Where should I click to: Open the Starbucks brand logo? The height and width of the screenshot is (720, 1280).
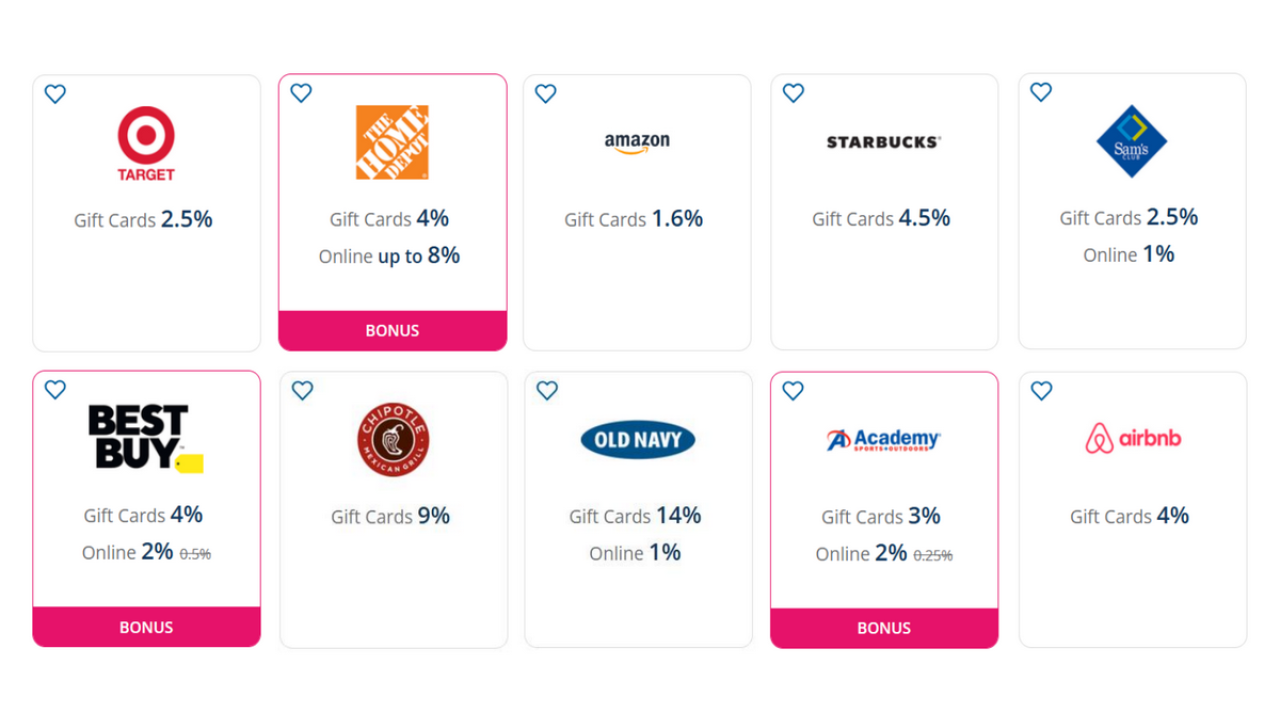tap(884, 142)
